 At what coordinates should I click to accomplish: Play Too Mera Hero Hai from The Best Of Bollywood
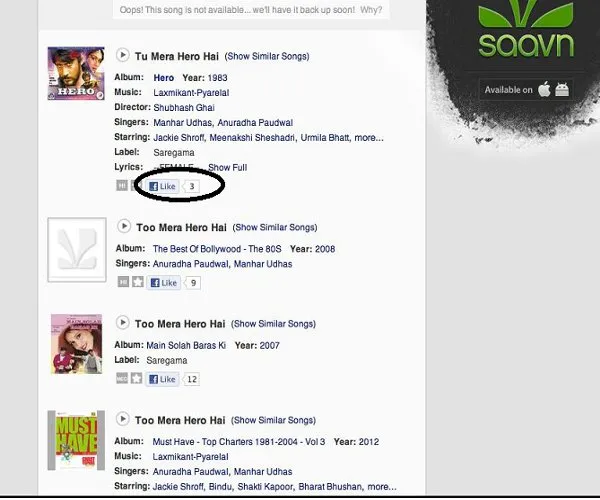tap(124, 226)
